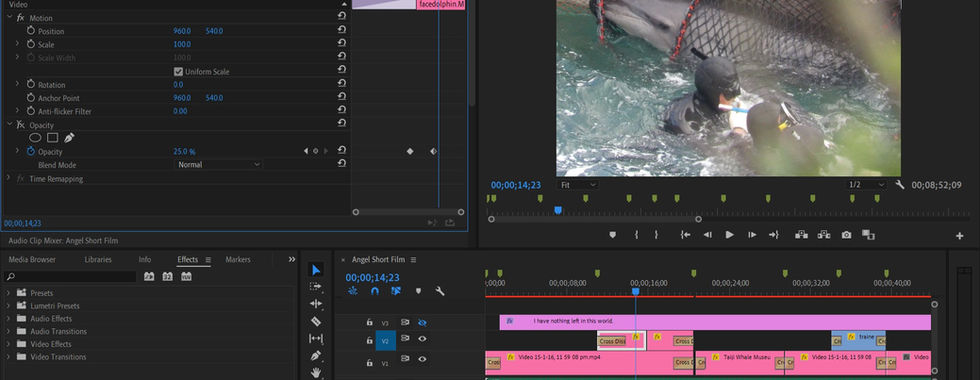Switch to the Libraries tab
This screenshot has height=380, width=980.
click(x=98, y=259)
